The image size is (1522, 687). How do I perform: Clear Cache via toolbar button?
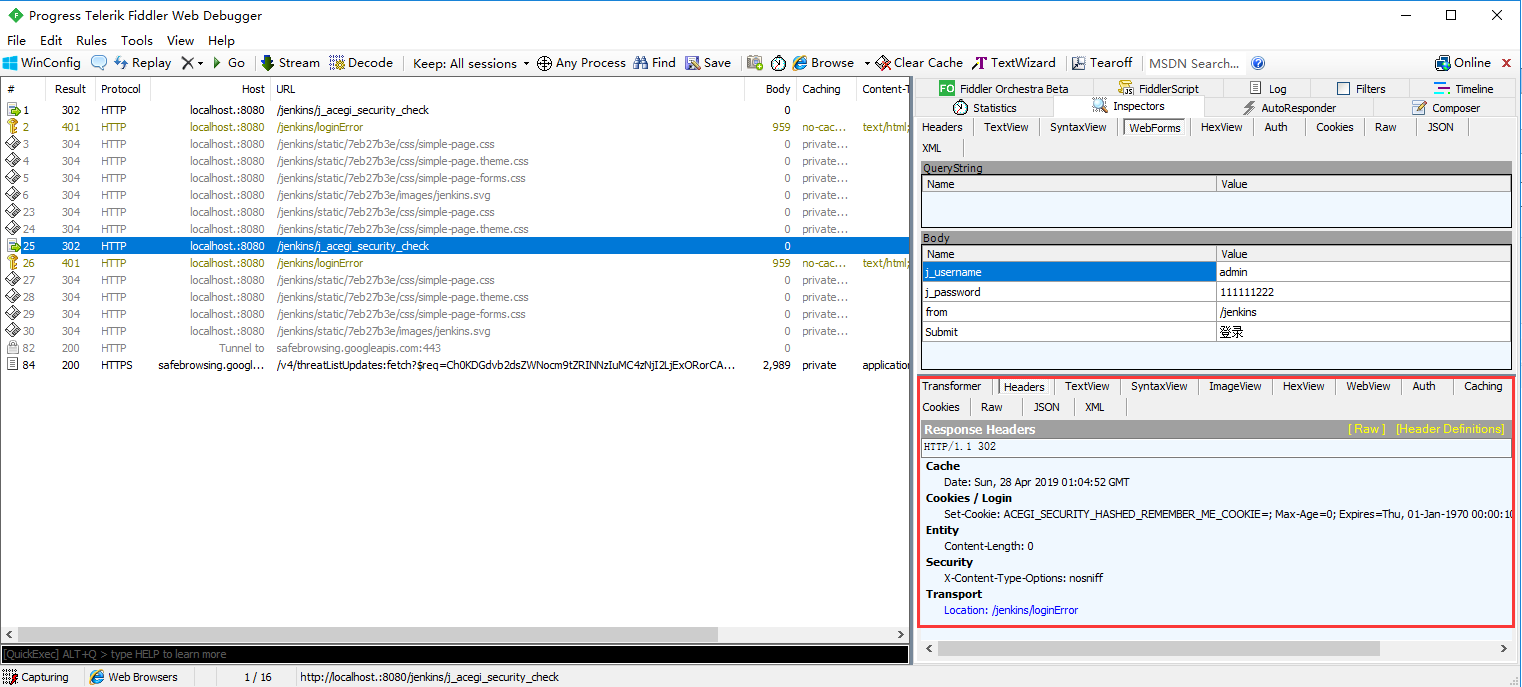(919, 63)
